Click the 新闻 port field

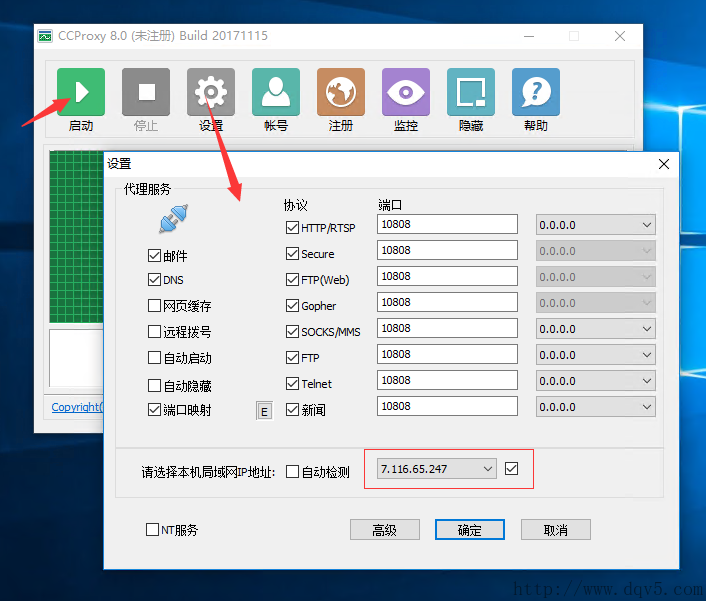click(x=447, y=406)
